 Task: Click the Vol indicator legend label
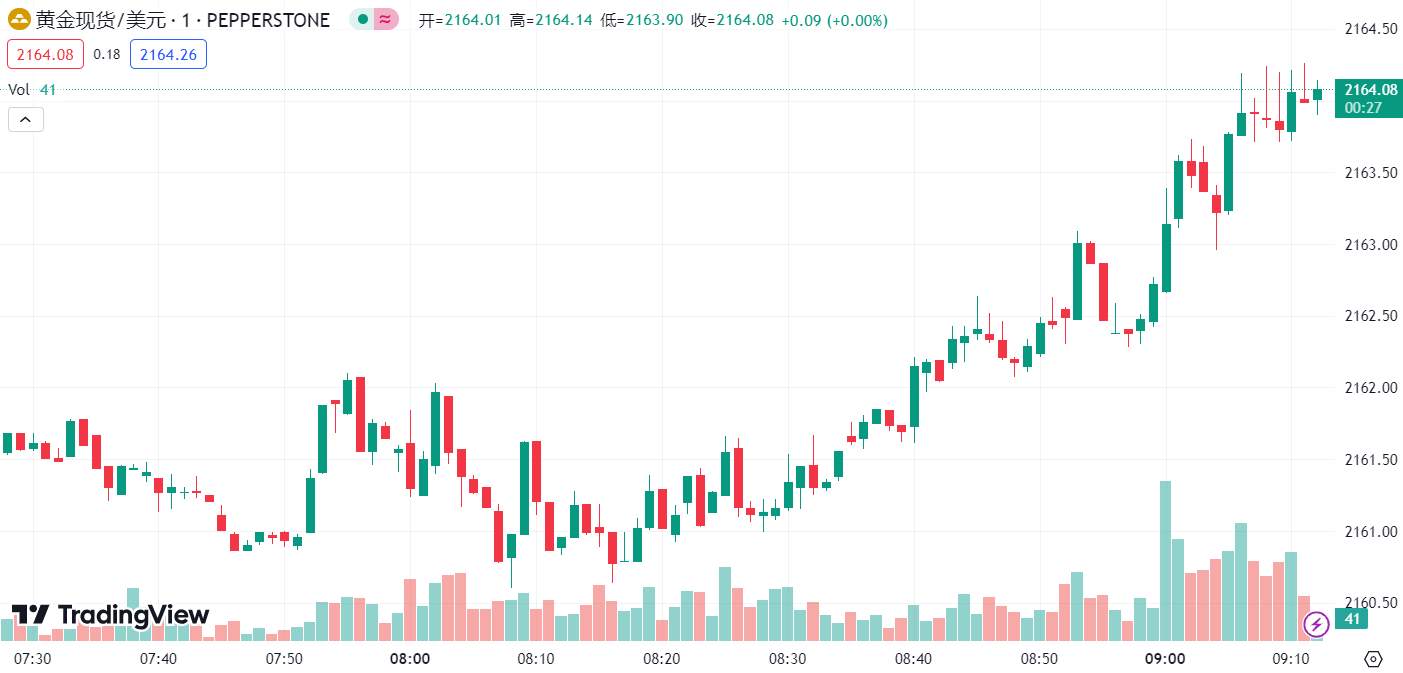pos(19,90)
